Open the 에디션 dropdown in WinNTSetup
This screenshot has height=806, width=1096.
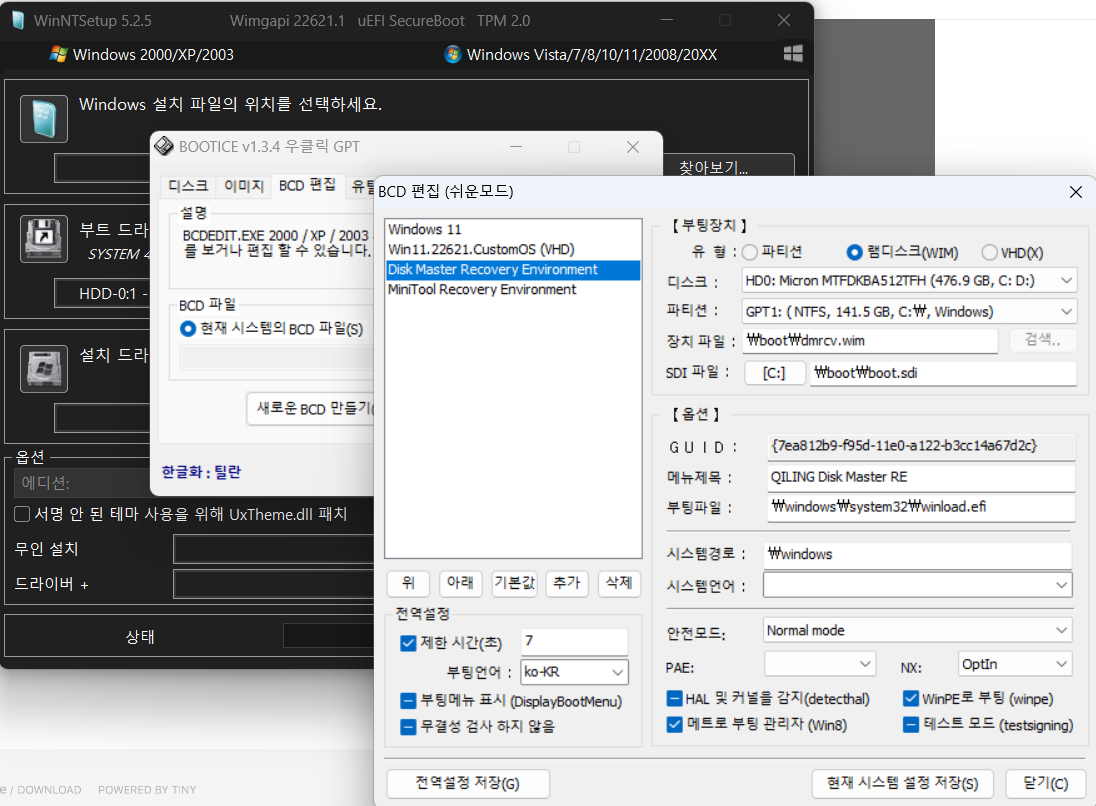(82, 482)
